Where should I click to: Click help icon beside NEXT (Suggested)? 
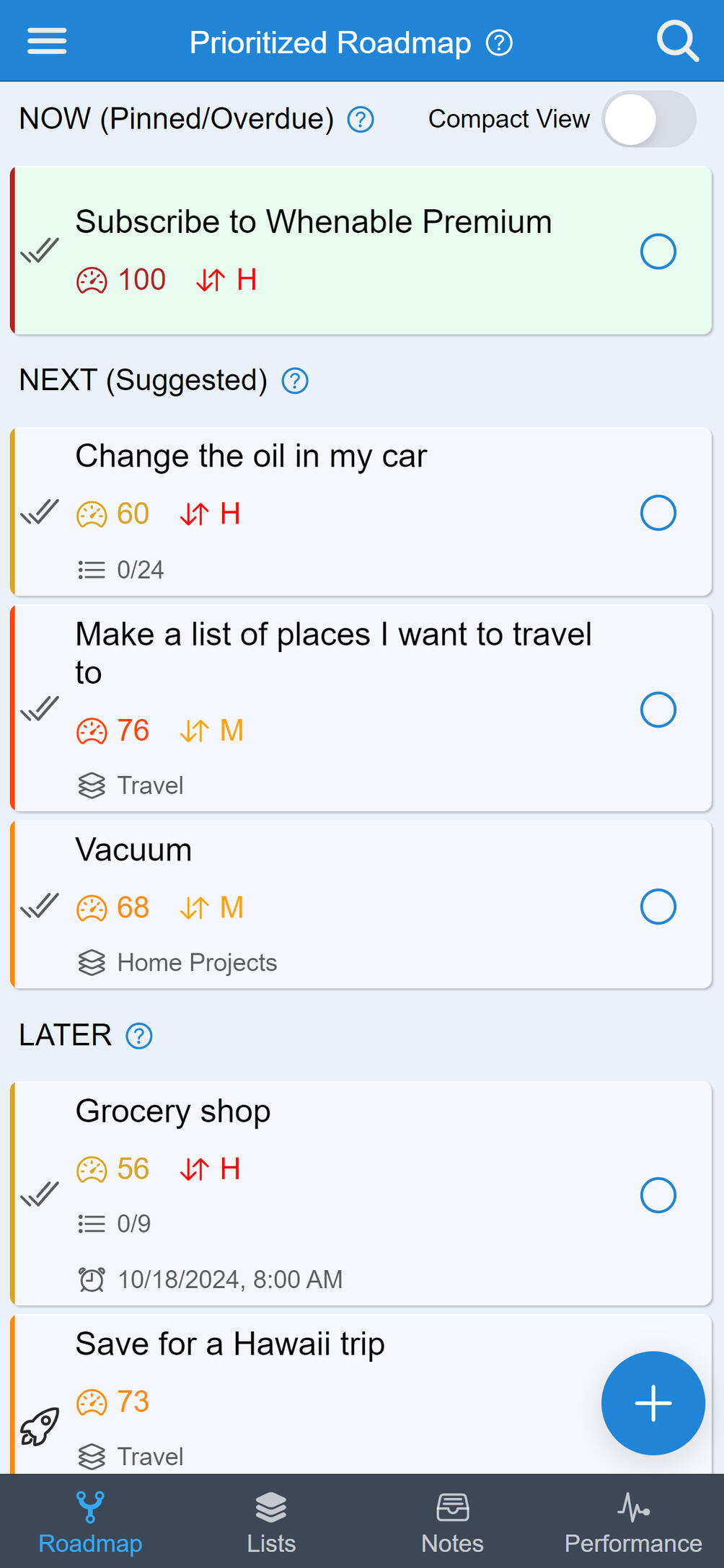coord(295,381)
